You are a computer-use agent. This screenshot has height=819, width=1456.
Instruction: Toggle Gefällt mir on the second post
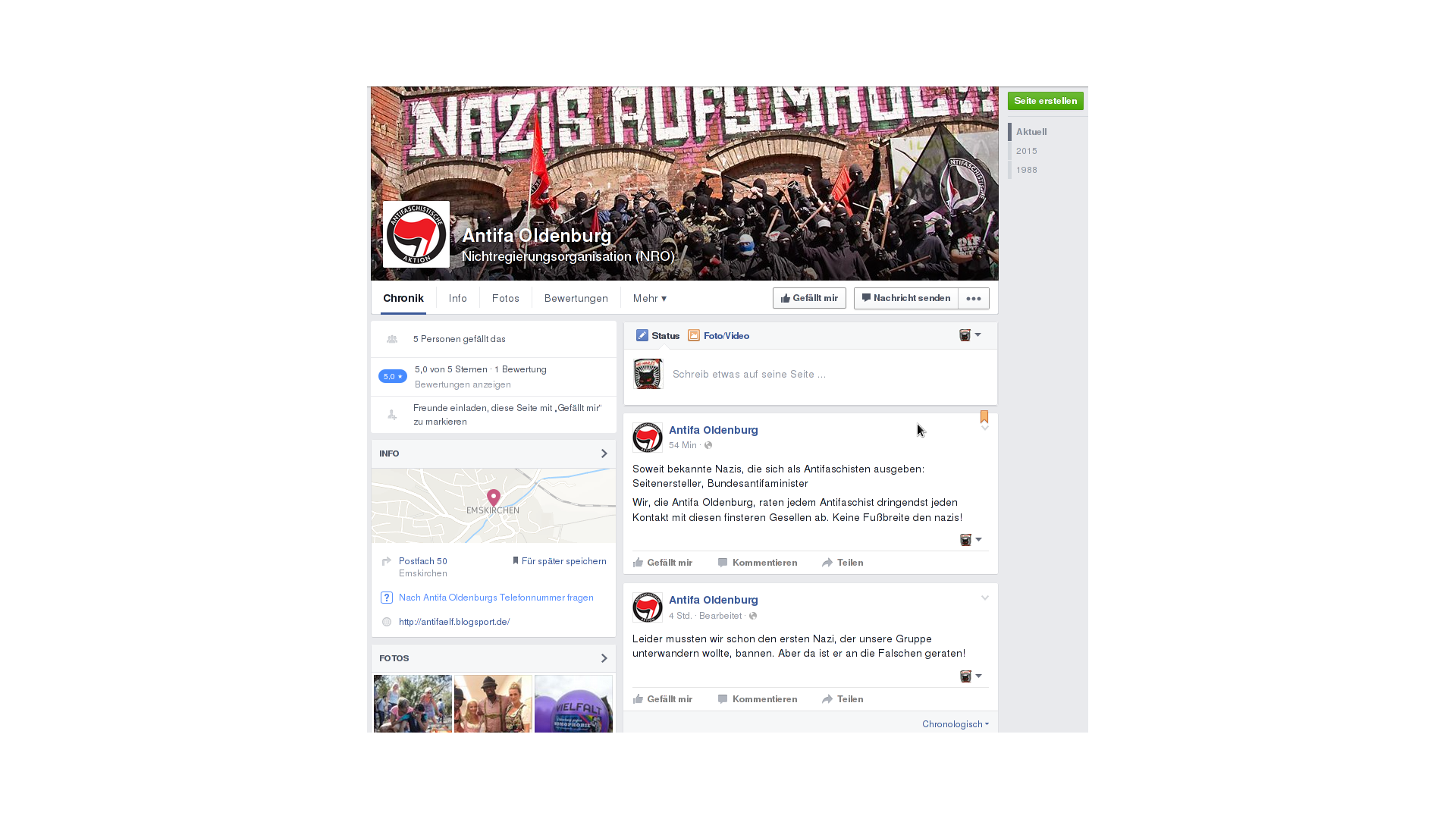click(x=663, y=699)
